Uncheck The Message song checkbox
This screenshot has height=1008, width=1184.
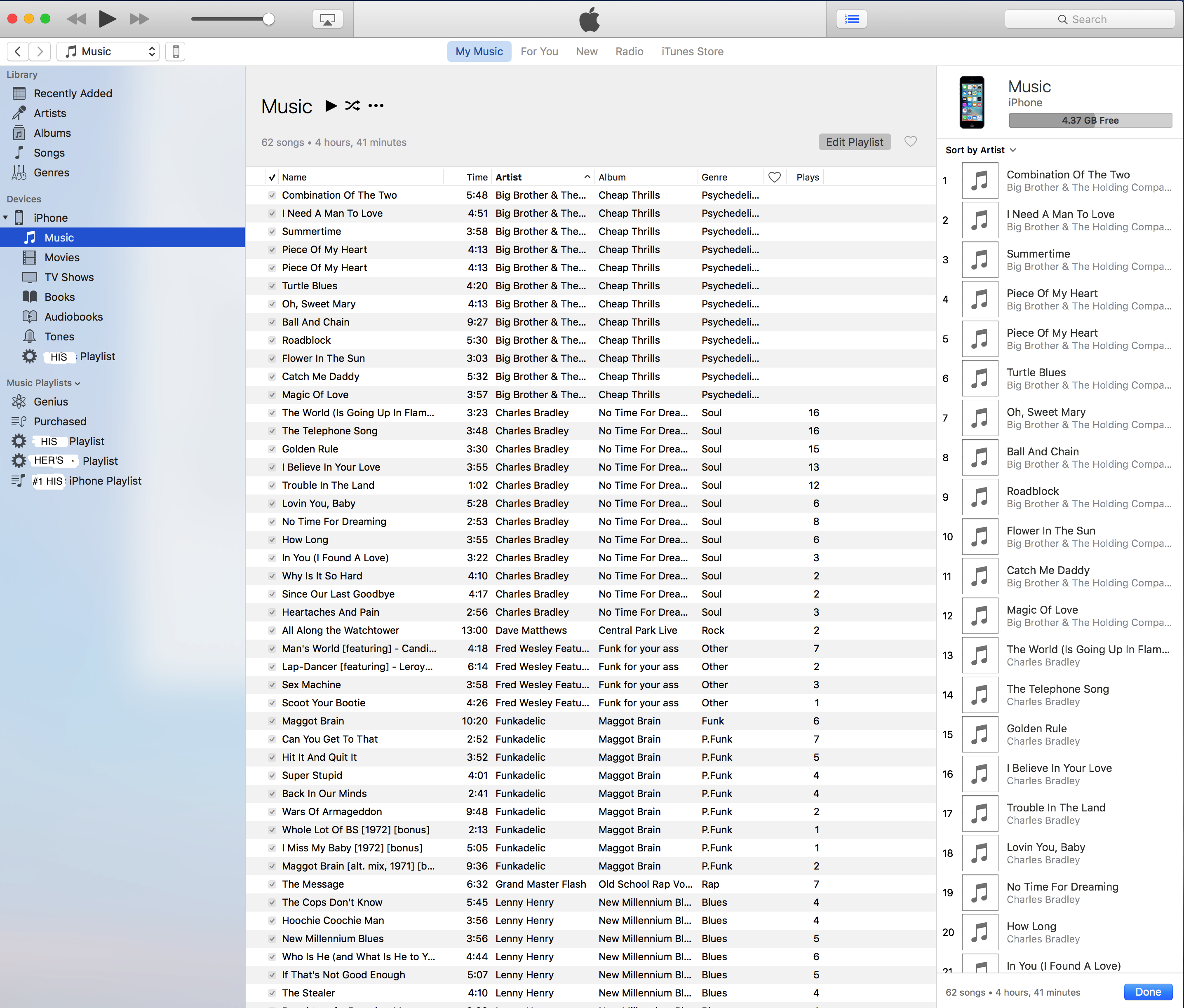(272, 884)
